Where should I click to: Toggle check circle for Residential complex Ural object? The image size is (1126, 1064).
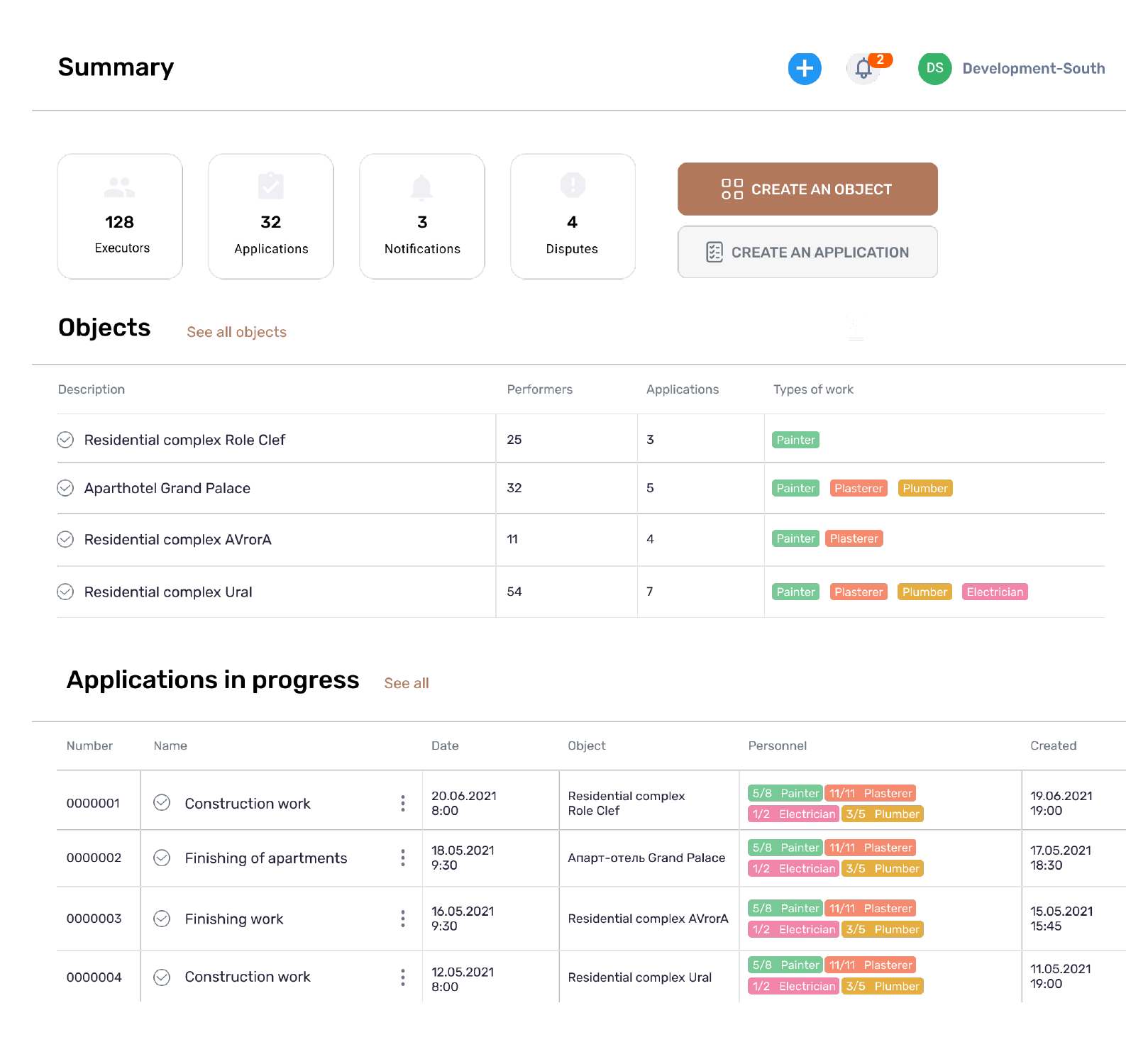[x=65, y=592]
